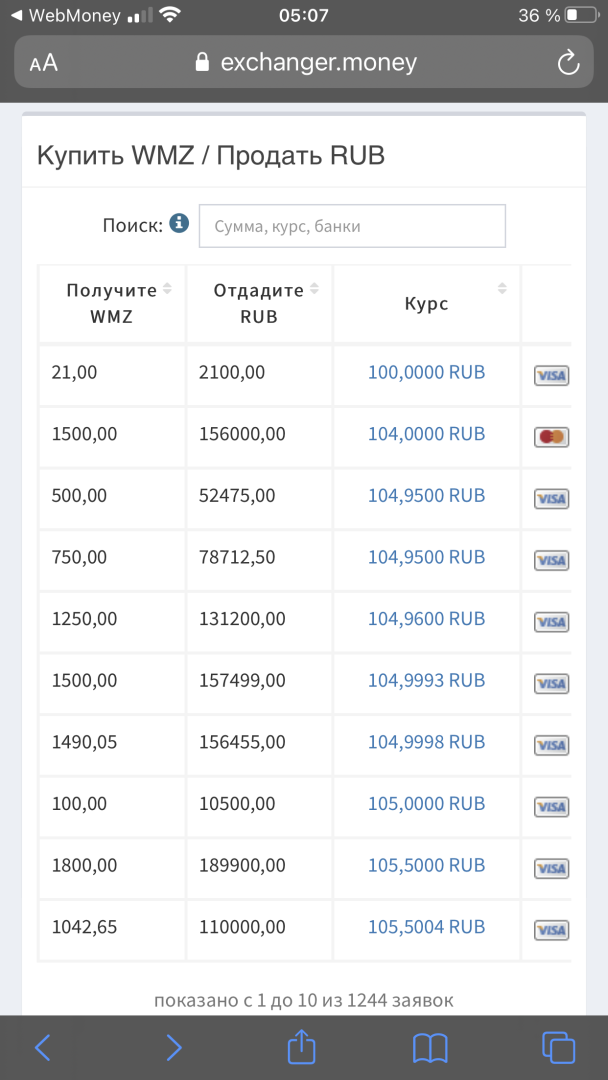Click Visa icon in the 1490,05 row
Screen dimensions: 608x1080
(552, 745)
